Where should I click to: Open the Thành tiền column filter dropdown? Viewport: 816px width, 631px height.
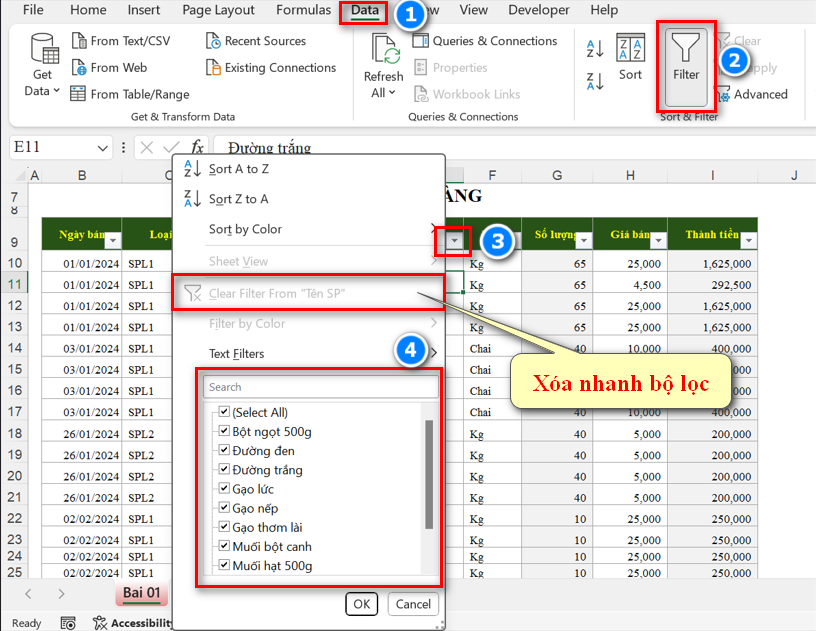(747, 240)
